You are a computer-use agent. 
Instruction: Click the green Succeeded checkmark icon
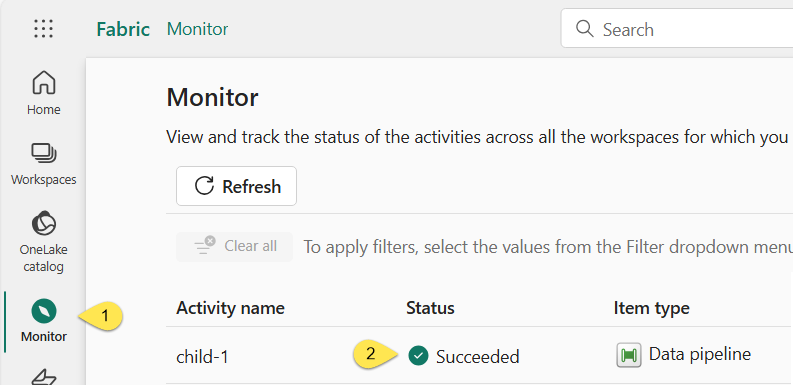(419, 356)
